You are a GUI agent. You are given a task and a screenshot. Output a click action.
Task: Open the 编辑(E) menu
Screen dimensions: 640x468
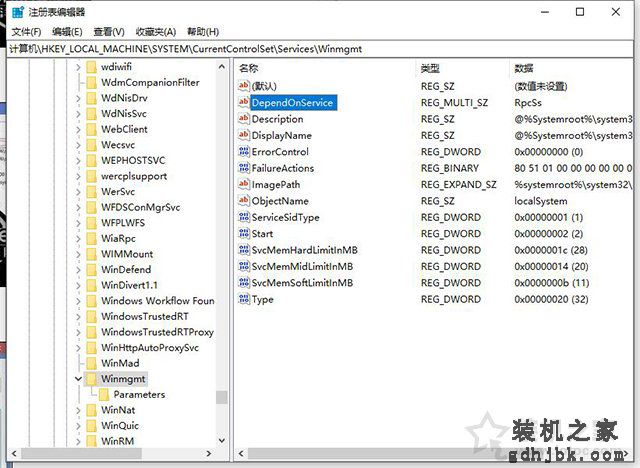[67, 32]
